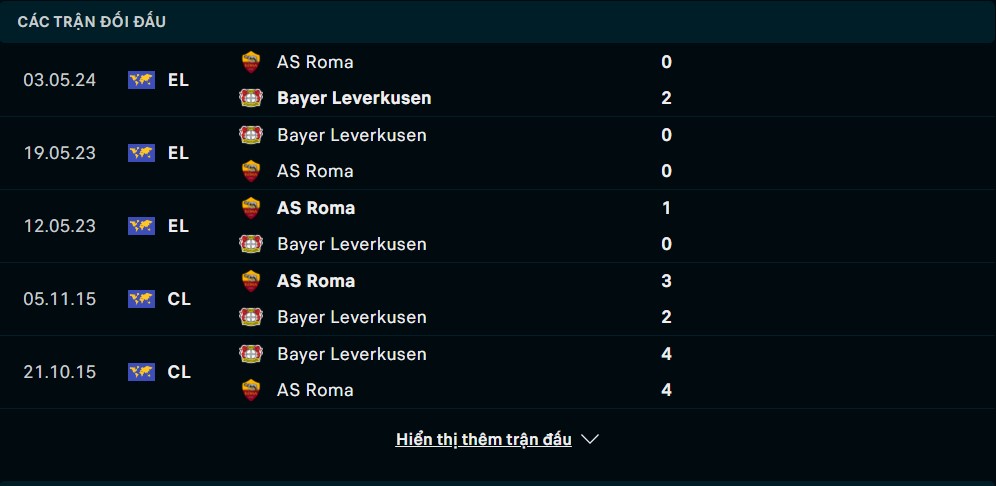
Task: Click AS Roma crest in 12.05.23 match
Action: [251, 208]
